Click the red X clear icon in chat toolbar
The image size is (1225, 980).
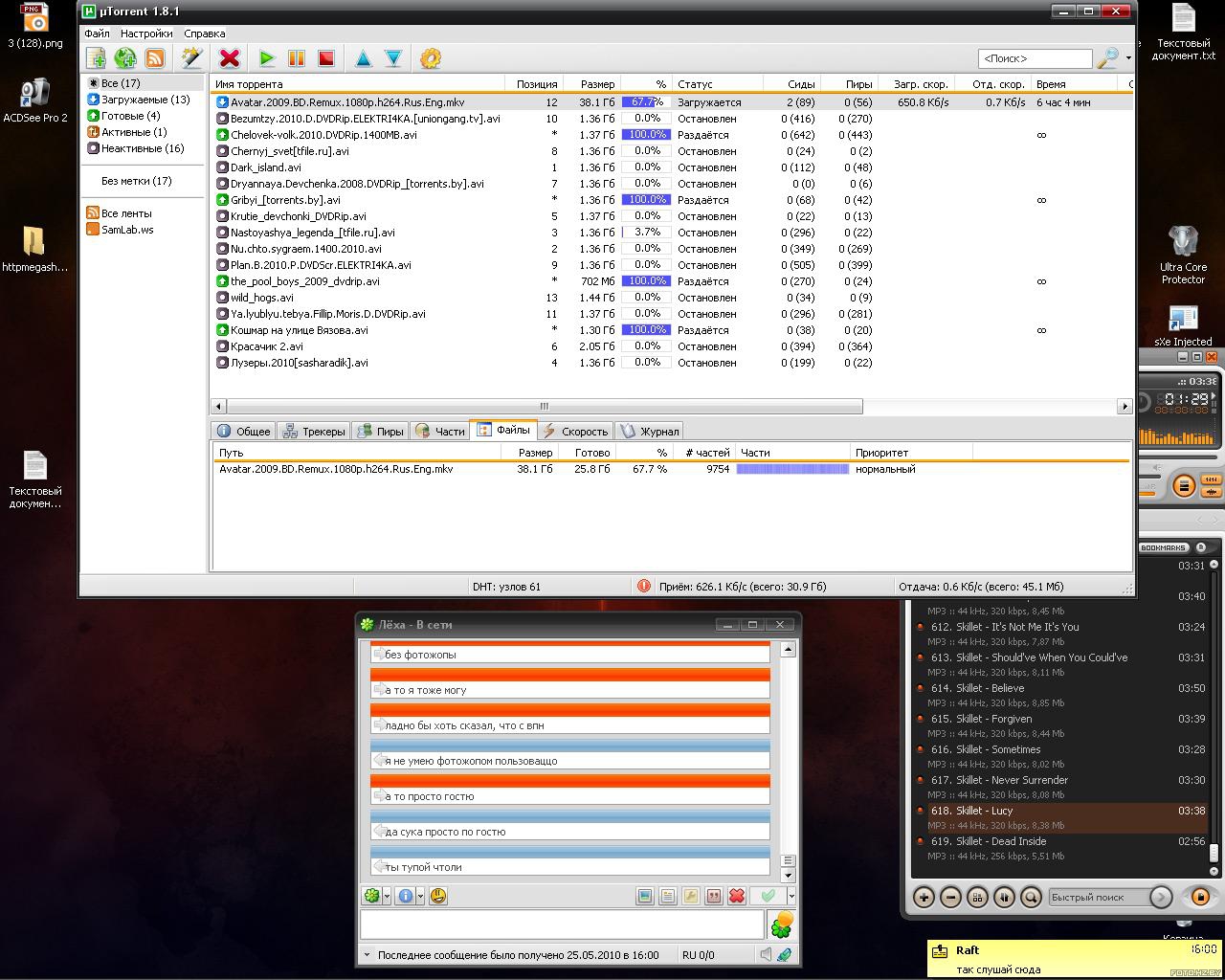coord(737,896)
